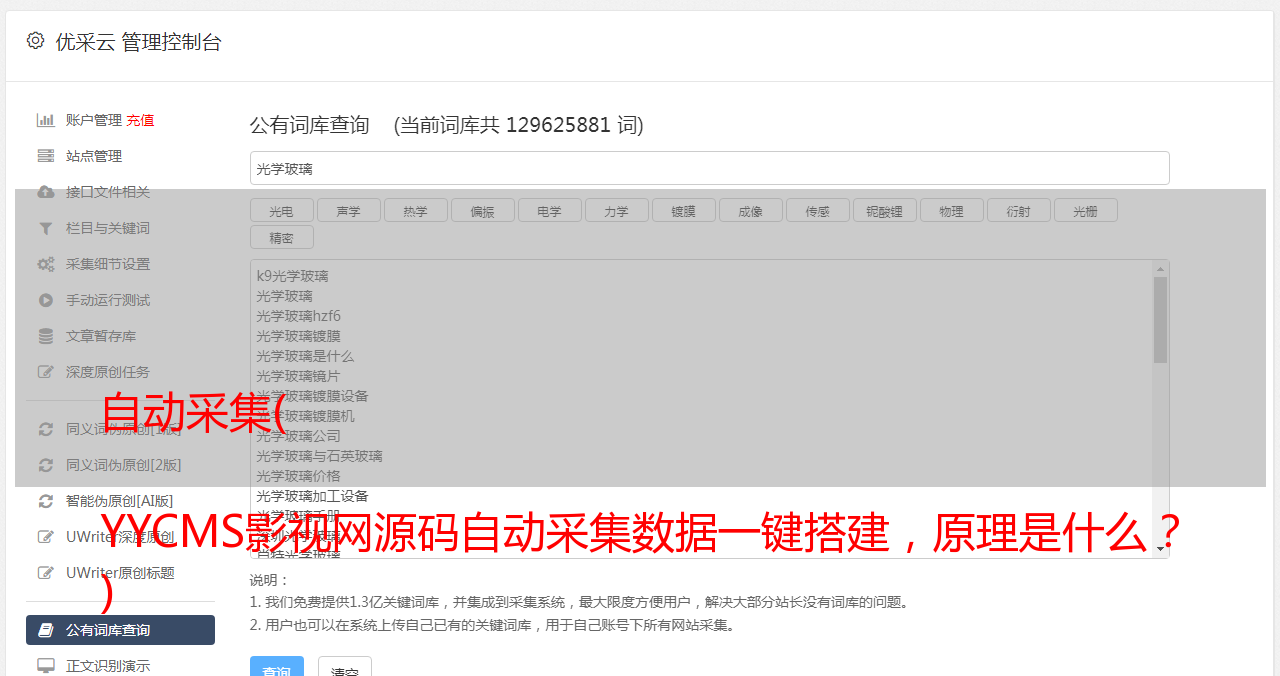
Task: Click the gear icon beside 优采云 管理控制台
Action: pyautogui.click(x=36, y=41)
